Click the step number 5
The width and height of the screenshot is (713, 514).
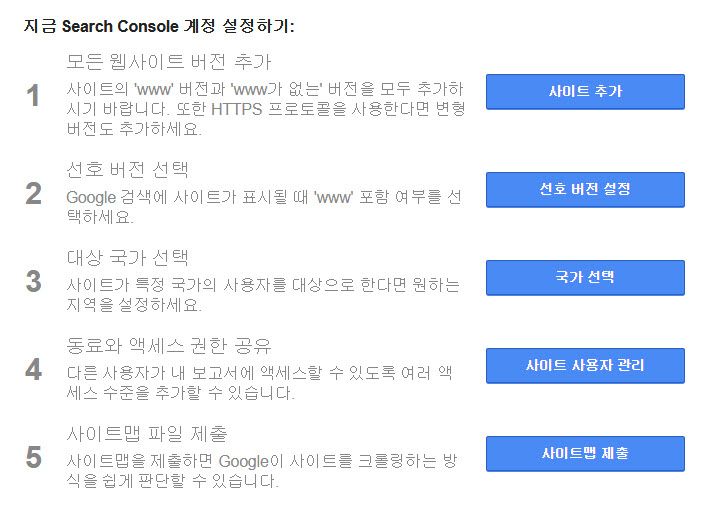click(34, 457)
